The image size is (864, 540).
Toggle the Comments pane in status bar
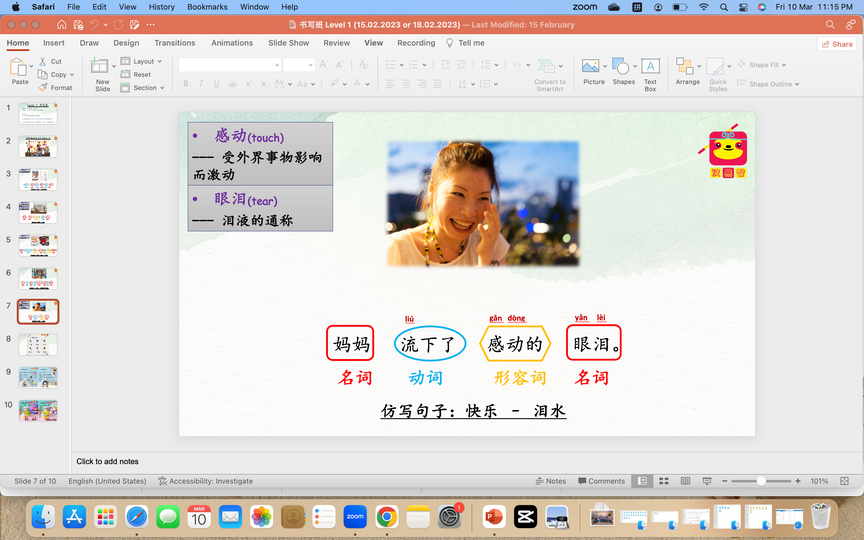coord(600,481)
